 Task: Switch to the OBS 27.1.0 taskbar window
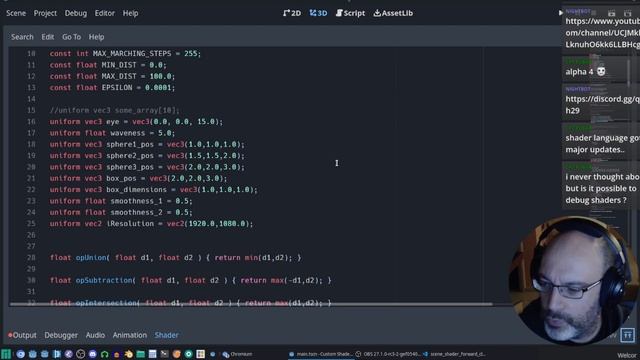point(388,354)
